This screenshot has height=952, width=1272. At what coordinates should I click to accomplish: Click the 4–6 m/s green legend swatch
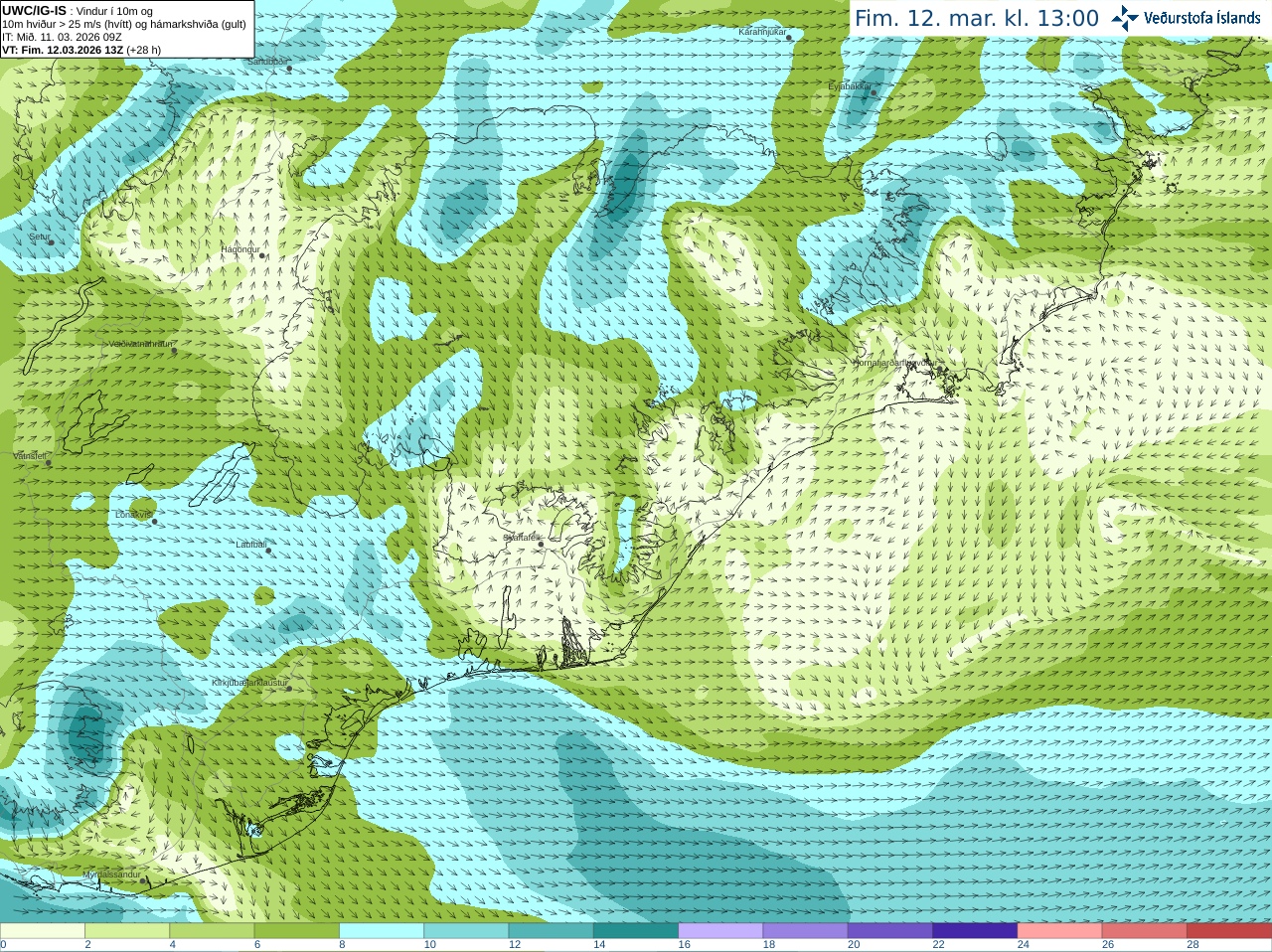213,931
